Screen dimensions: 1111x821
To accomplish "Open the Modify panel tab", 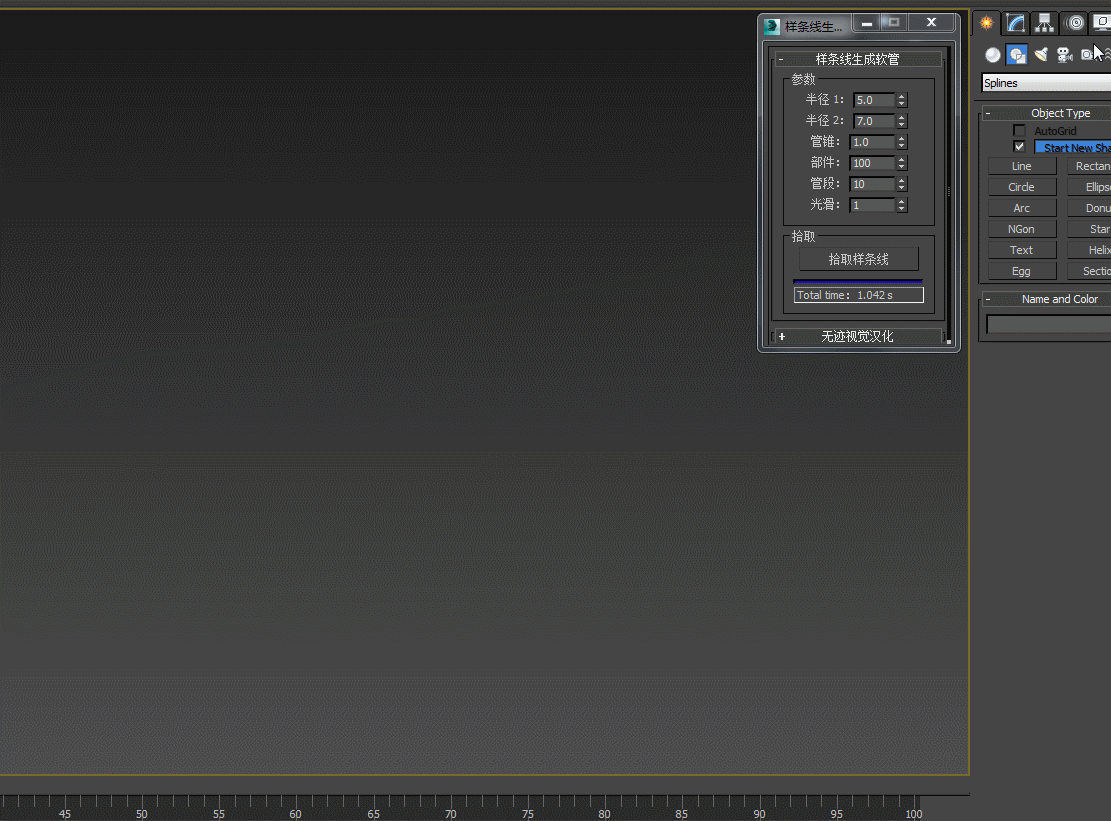I will point(1016,23).
